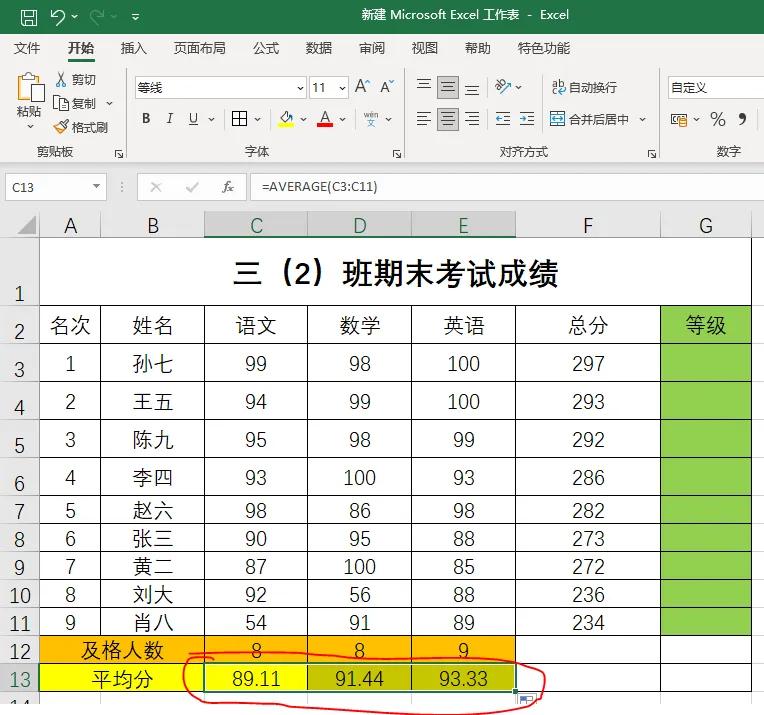The height and width of the screenshot is (715, 764).
Task: Click the 自动换行 wrap text button
Action: tap(584, 87)
